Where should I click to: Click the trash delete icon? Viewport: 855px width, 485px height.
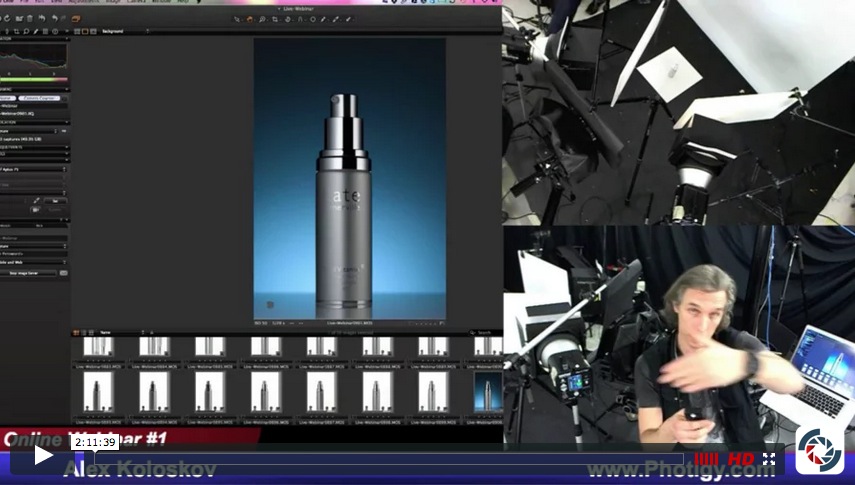pos(30,19)
